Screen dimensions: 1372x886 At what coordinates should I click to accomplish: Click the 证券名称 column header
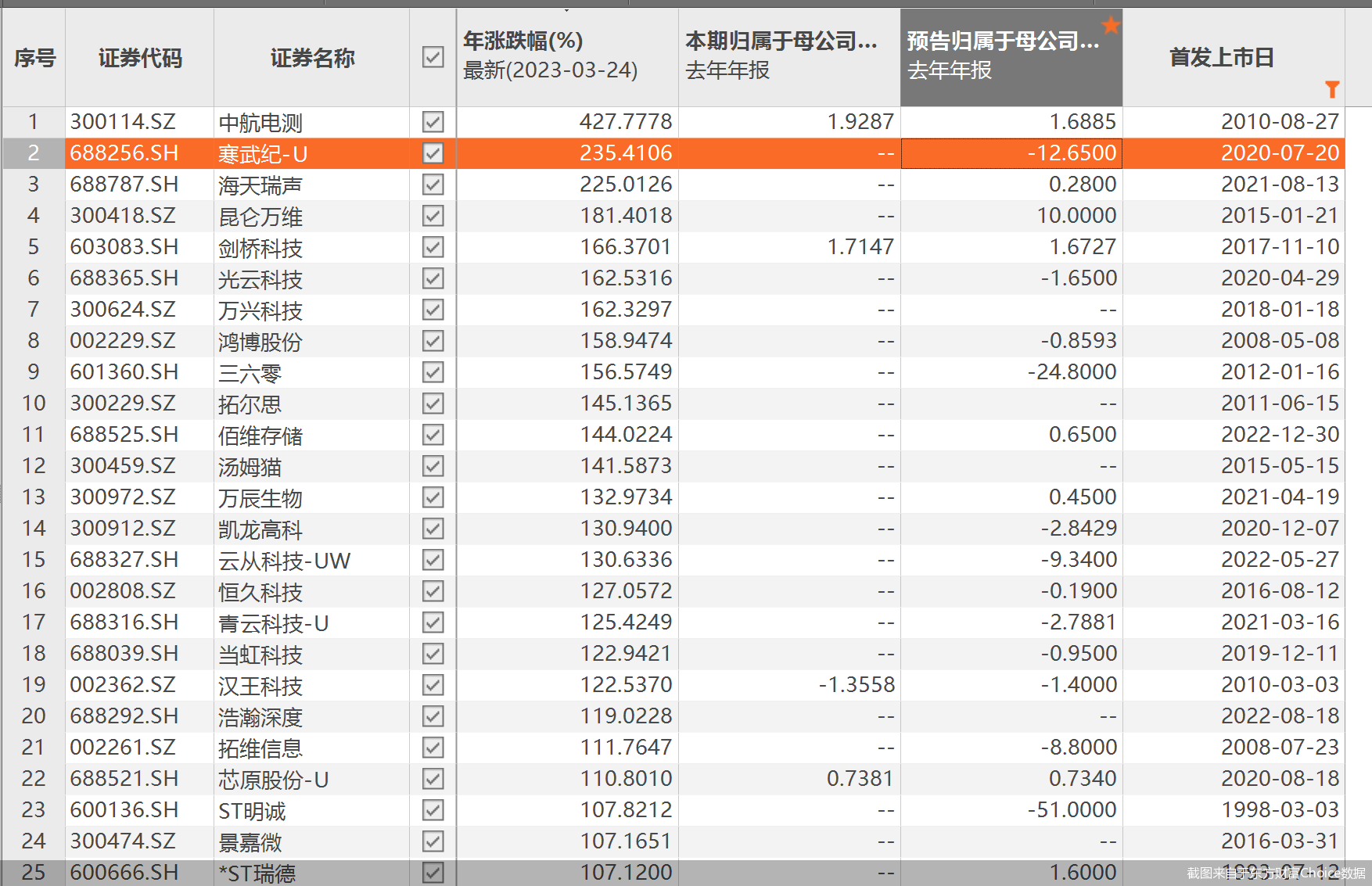(x=312, y=58)
